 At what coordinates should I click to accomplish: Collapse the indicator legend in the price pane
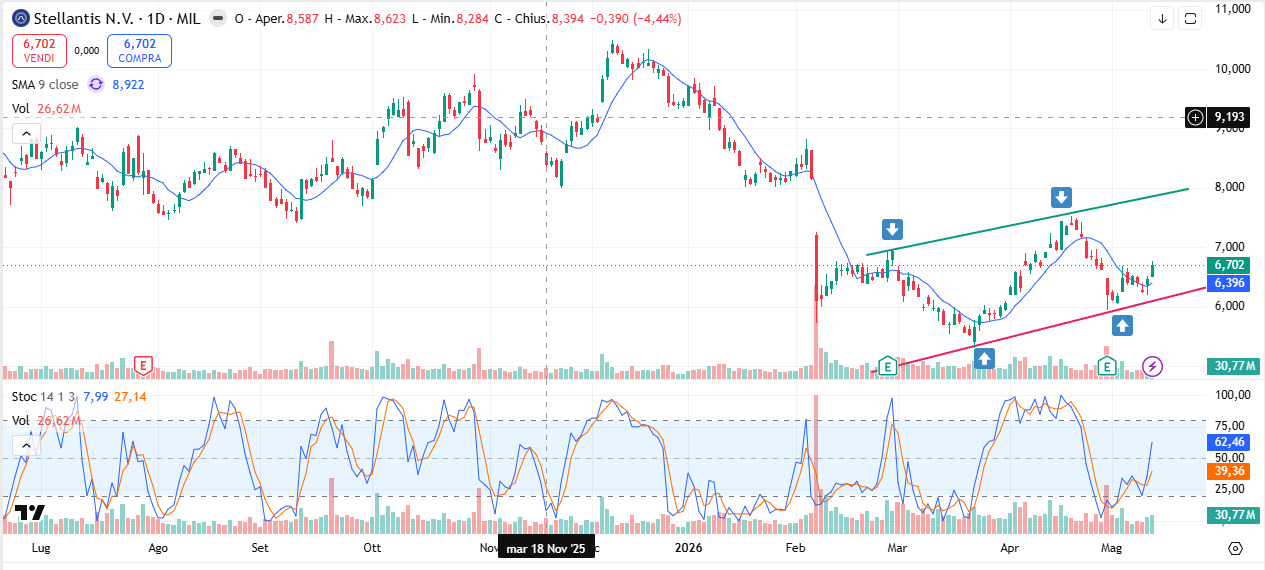[x=25, y=133]
